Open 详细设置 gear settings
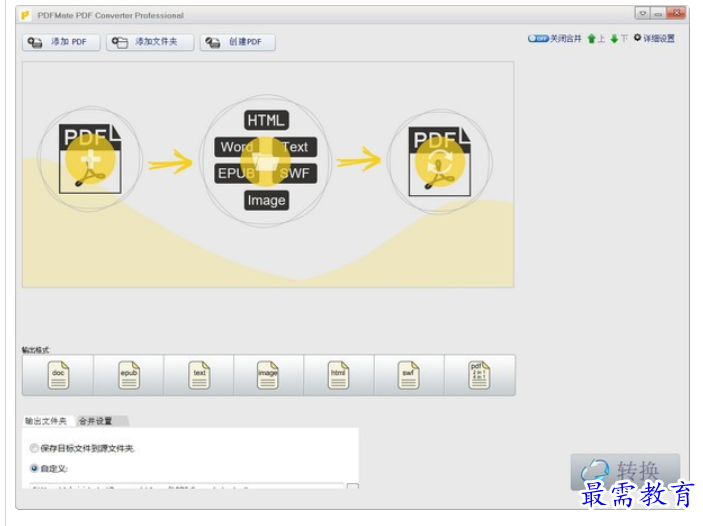Viewport: 703px width, 526px height. pyautogui.click(x=654, y=39)
